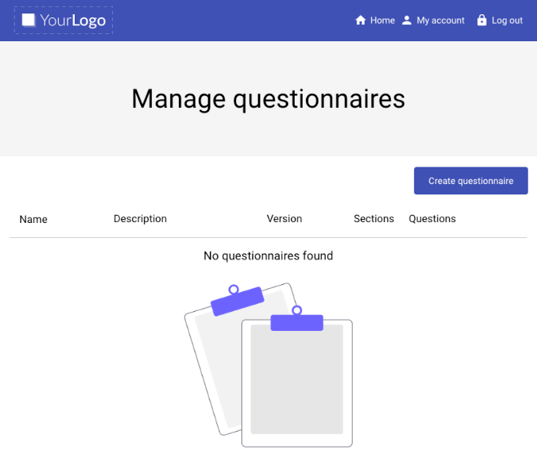Sort by the Name column header

tap(33, 219)
